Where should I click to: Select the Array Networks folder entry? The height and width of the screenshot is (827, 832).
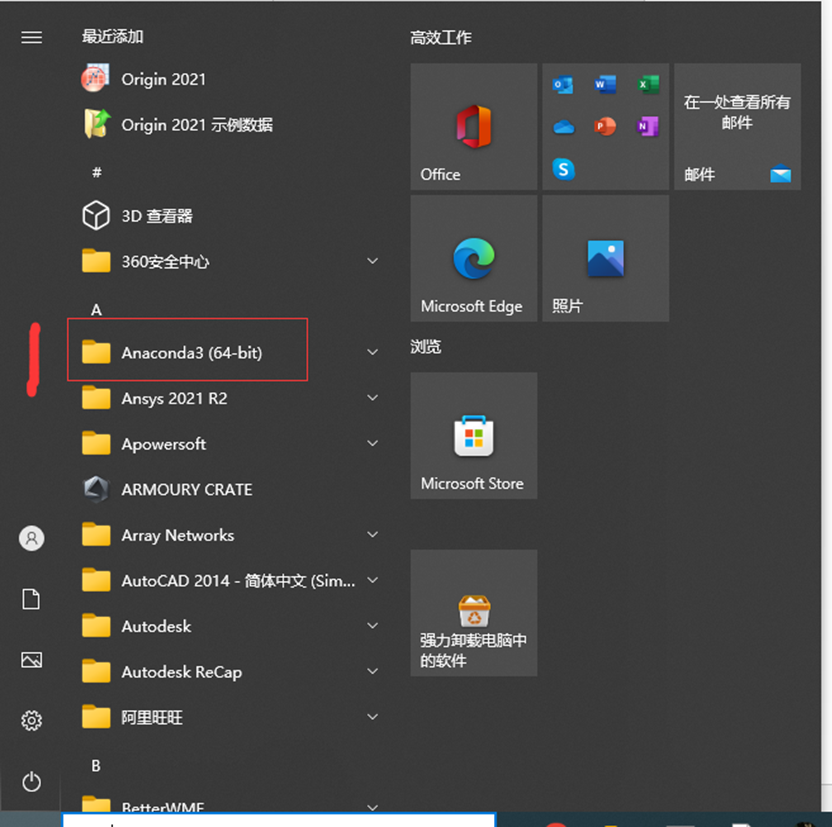point(230,535)
